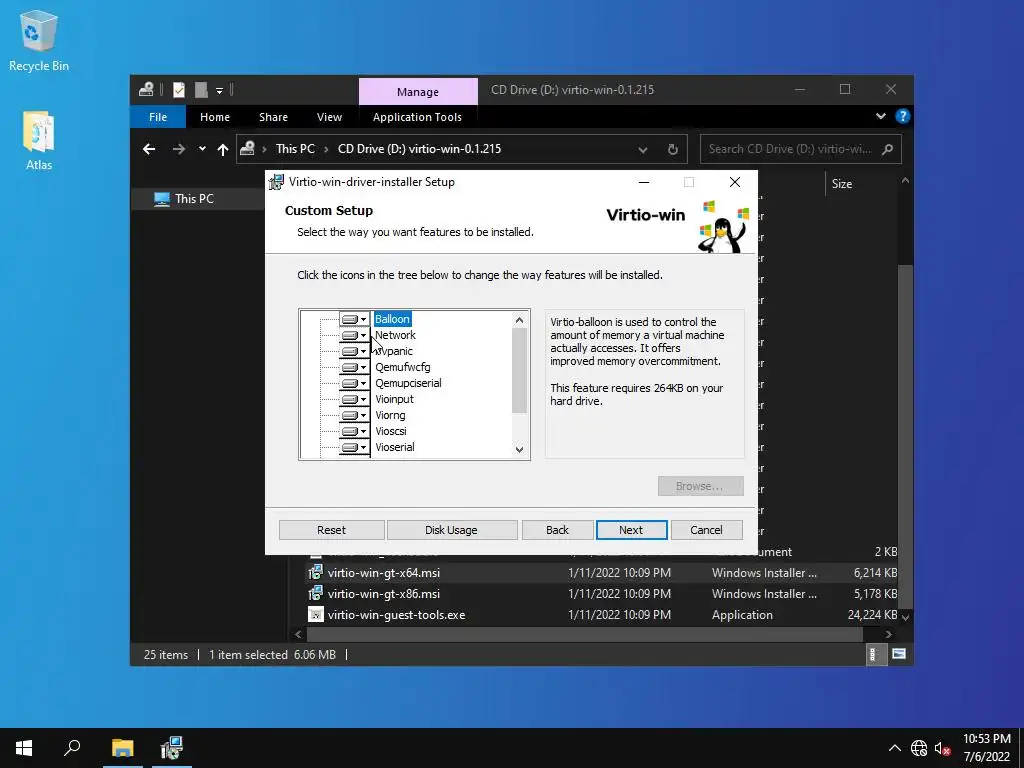1024x768 pixels.
Task: Select the Vioserial feature label
Action: (394, 447)
